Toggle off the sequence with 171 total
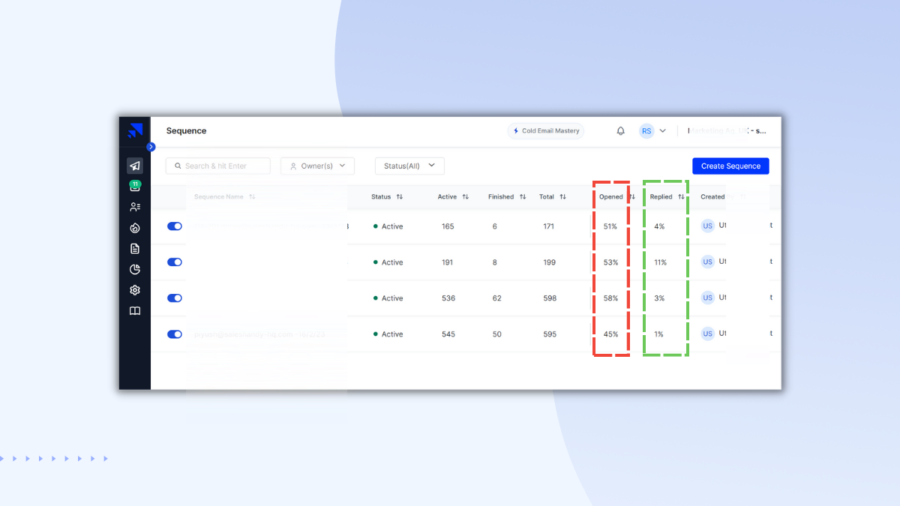 175,226
